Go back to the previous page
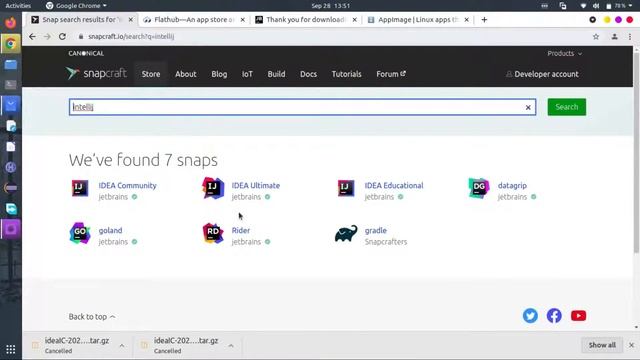The image size is (640, 360). (x=32, y=36)
